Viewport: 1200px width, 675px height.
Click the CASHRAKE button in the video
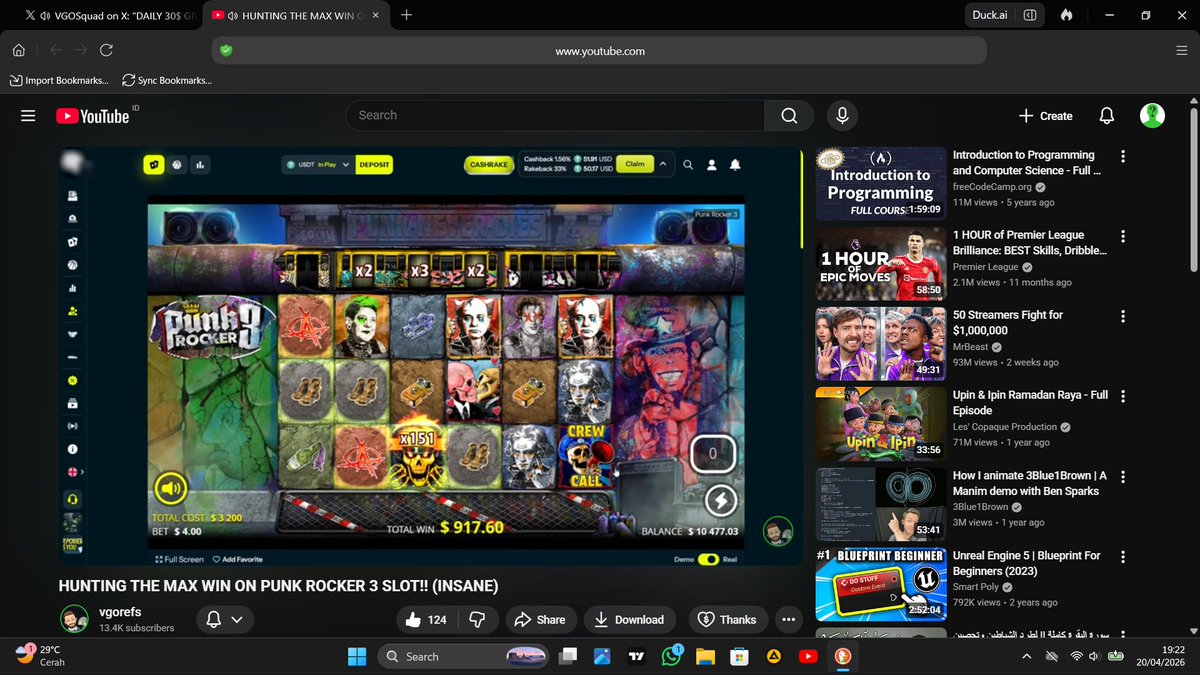(x=489, y=165)
